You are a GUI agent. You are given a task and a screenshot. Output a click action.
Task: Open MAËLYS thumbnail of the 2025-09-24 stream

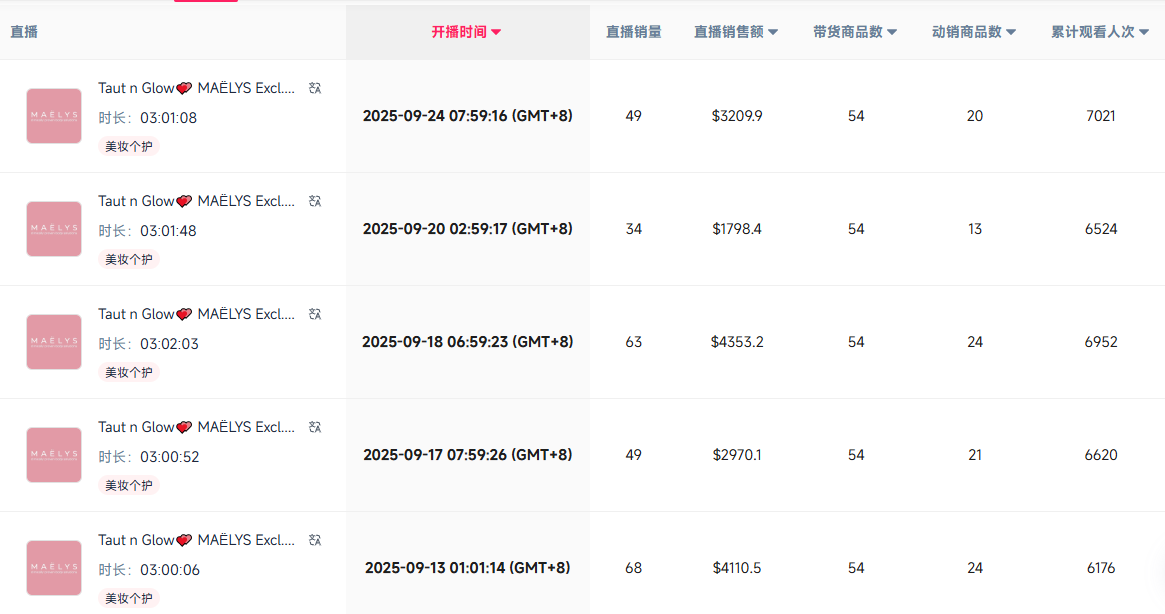[x=54, y=116]
